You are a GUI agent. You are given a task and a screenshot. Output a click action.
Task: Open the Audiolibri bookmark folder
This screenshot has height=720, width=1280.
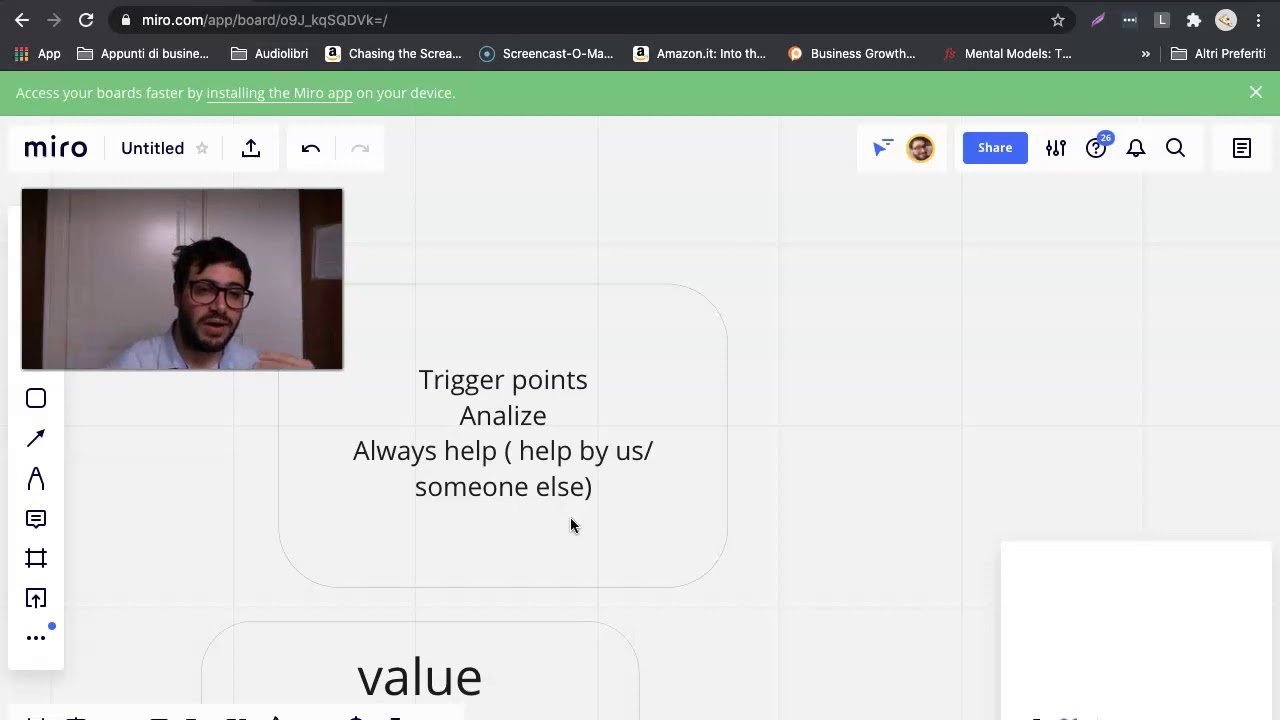269,54
